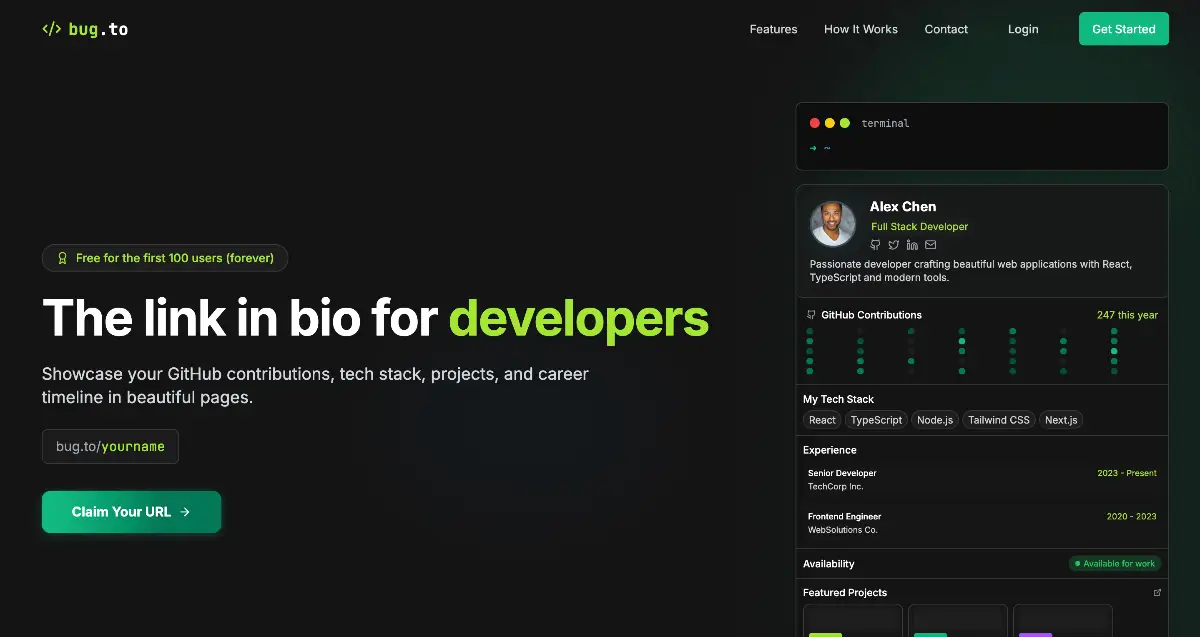Click the '2023 - Present' date text
This screenshot has width=1200, height=637.
coord(1127,473)
